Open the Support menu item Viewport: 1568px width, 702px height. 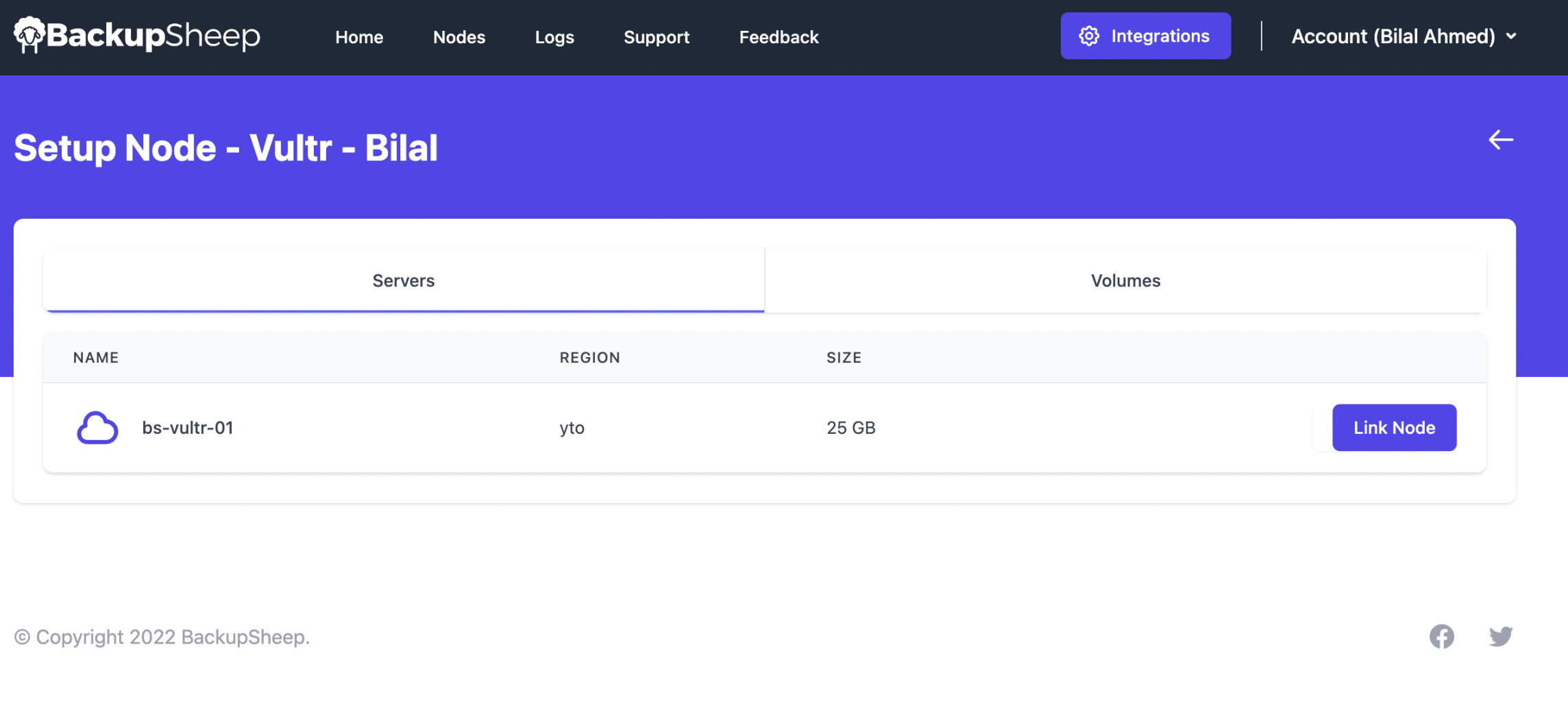coord(657,37)
